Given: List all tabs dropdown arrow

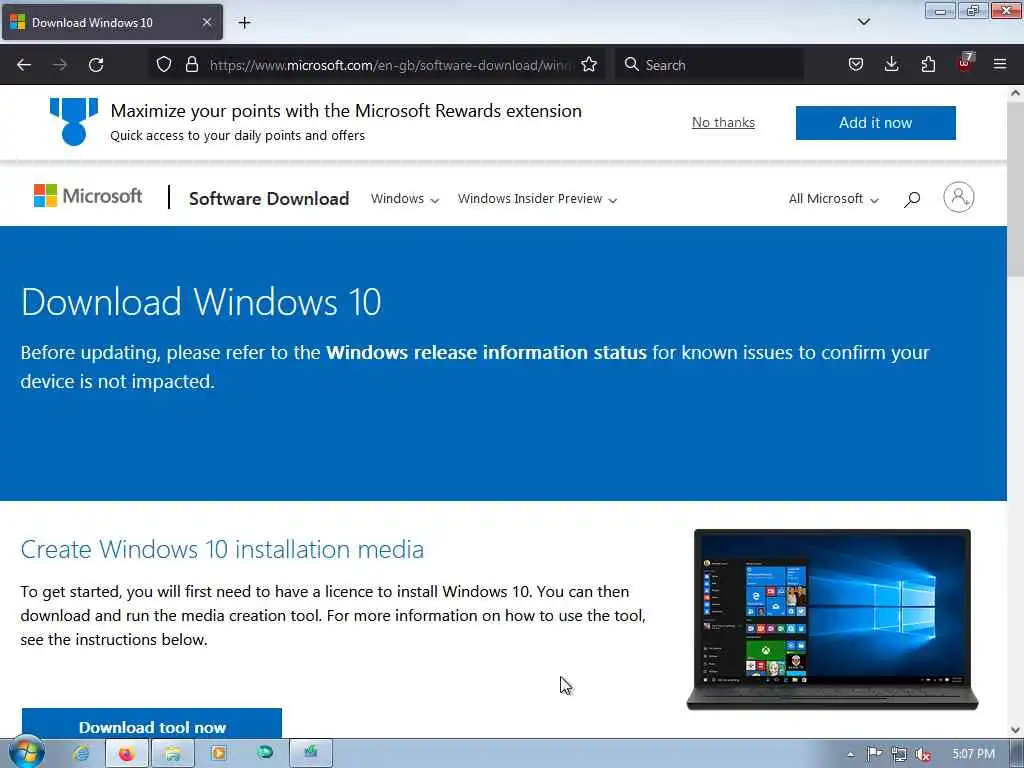Looking at the screenshot, I should click(x=863, y=22).
